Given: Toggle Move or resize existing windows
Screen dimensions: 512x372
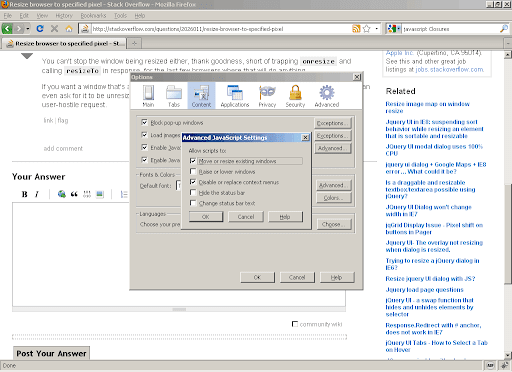Looking at the screenshot, I should click(x=193, y=161).
